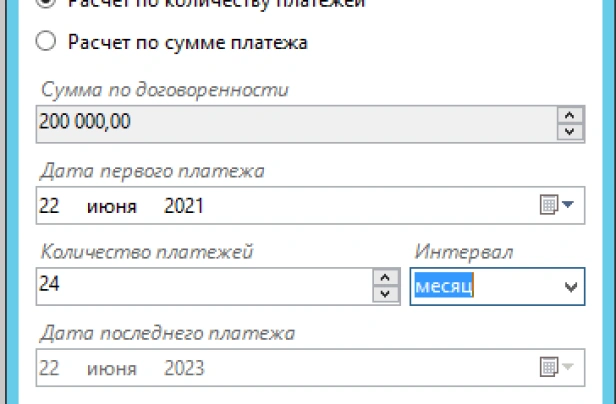Decrease the agreement sum with down arrow

click(569, 131)
